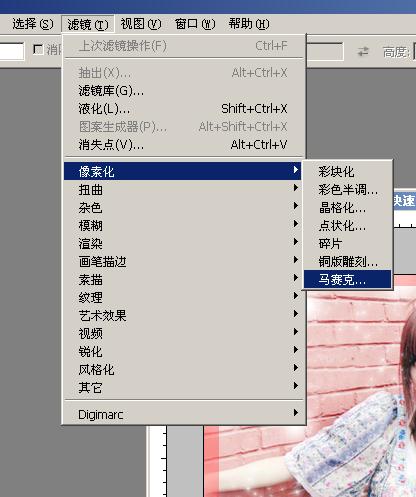Open the 窗口(W) menu
This screenshot has height=497, width=416.
coord(195,24)
